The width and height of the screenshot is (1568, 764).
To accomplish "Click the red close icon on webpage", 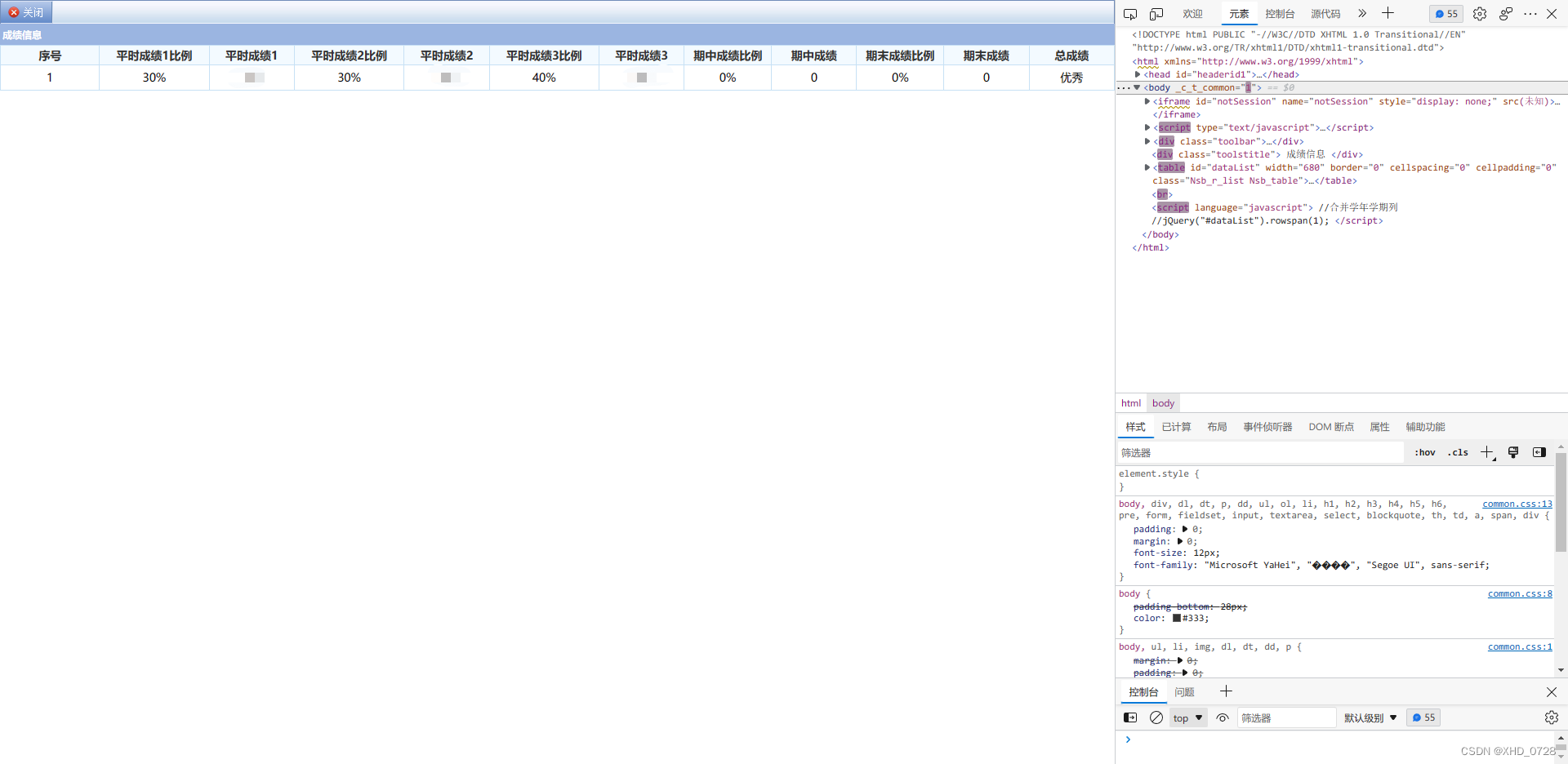I will point(14,12).
